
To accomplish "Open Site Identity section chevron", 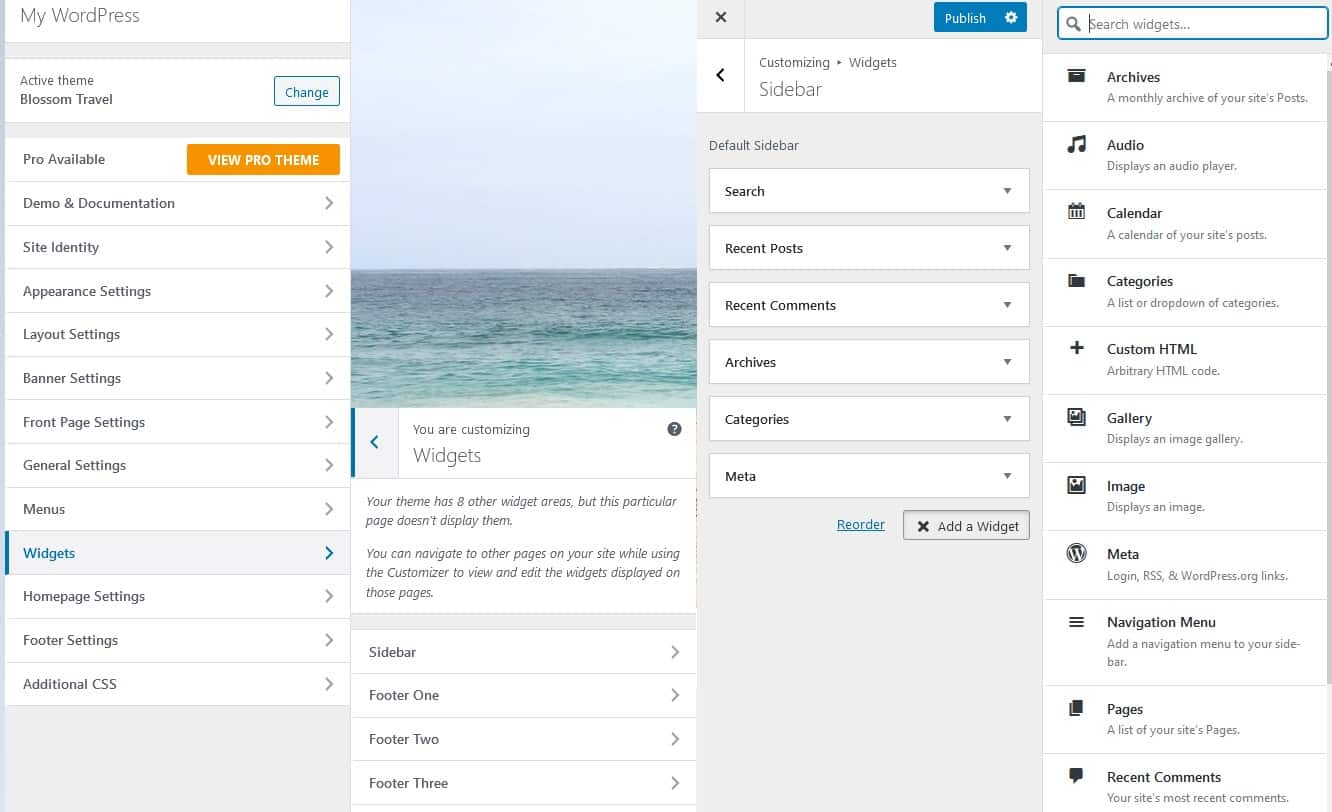I will (329, 247).
